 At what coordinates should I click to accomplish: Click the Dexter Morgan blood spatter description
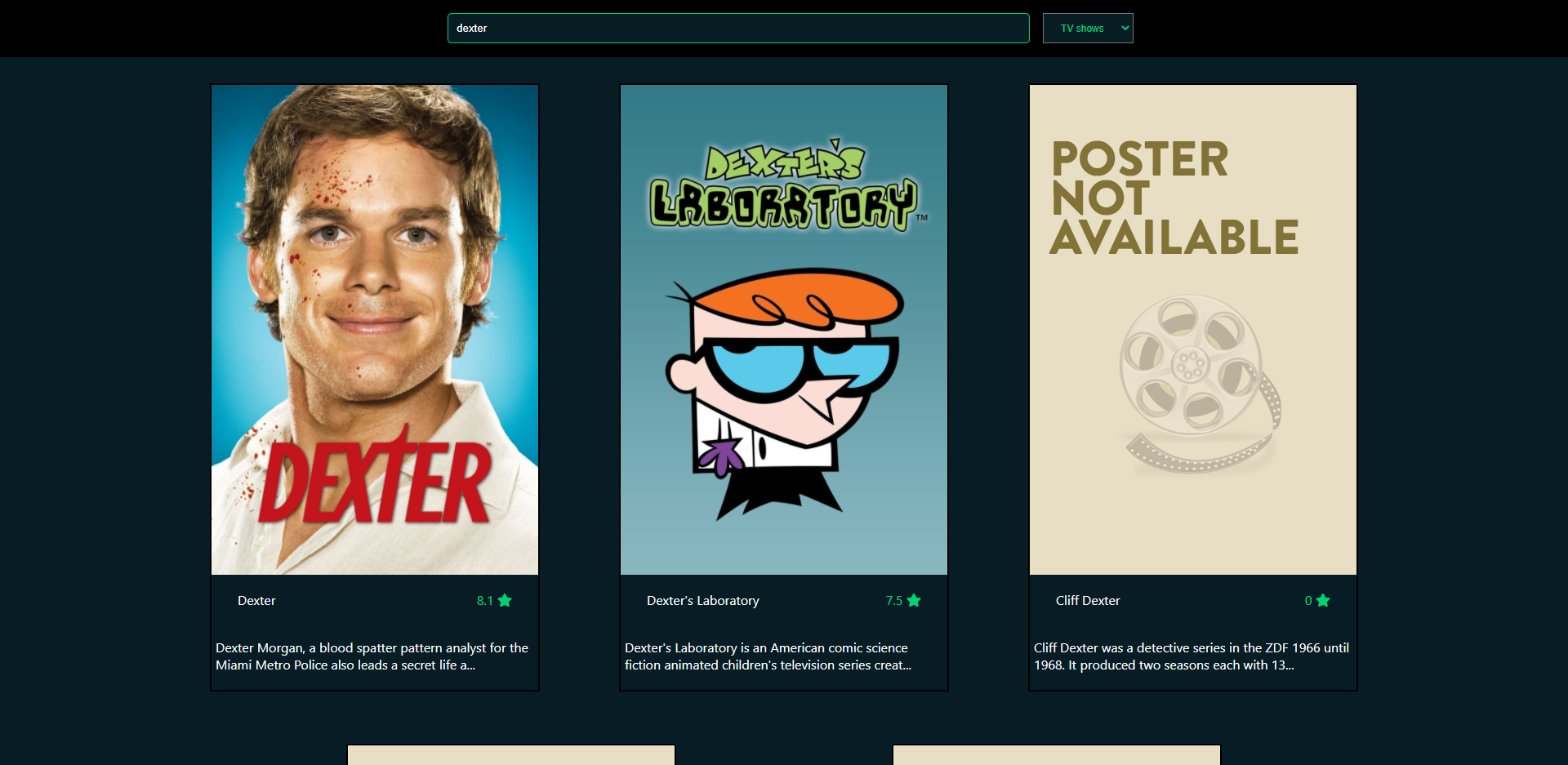372,656
